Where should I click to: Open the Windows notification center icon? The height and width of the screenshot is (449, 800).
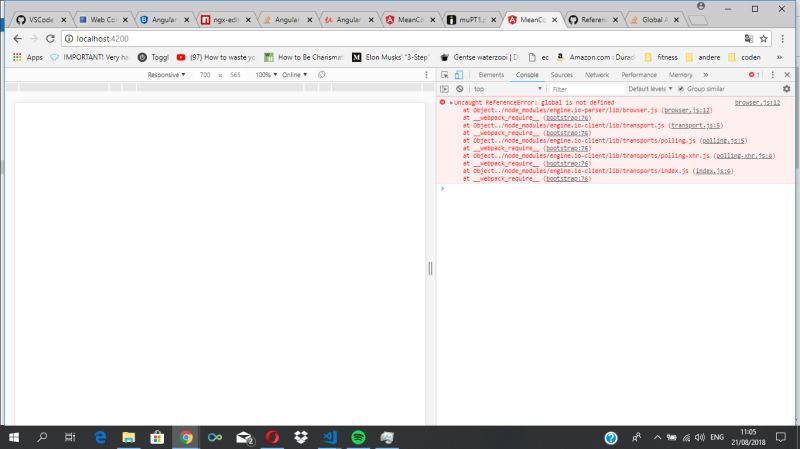click(781, 437)
